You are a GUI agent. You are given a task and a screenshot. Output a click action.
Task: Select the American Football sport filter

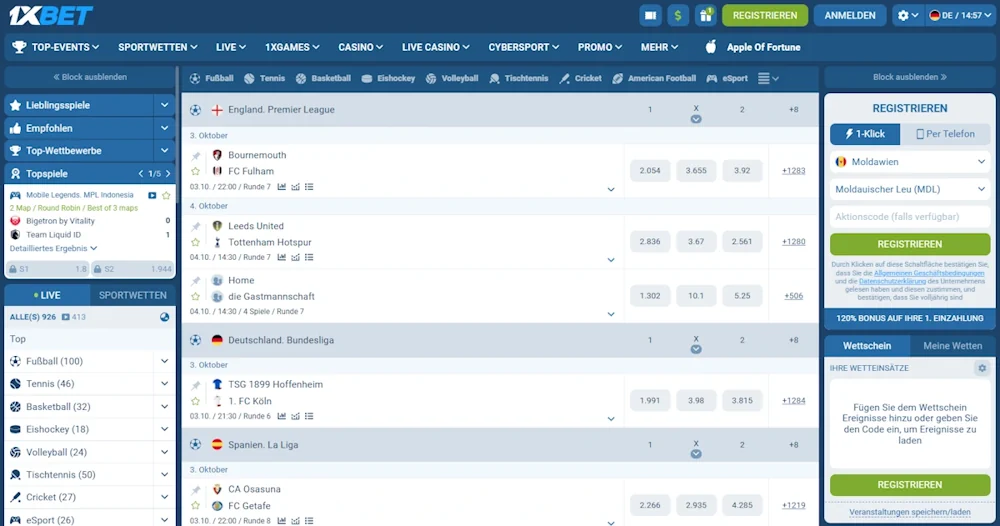(x=654, y=78)
